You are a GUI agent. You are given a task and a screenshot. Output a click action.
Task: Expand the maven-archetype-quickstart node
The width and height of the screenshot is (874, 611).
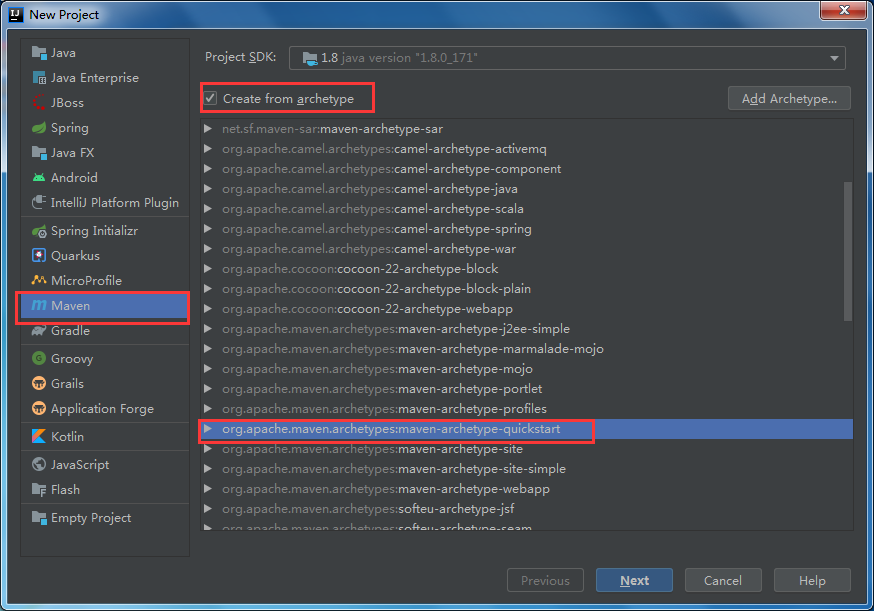[208, 429]
